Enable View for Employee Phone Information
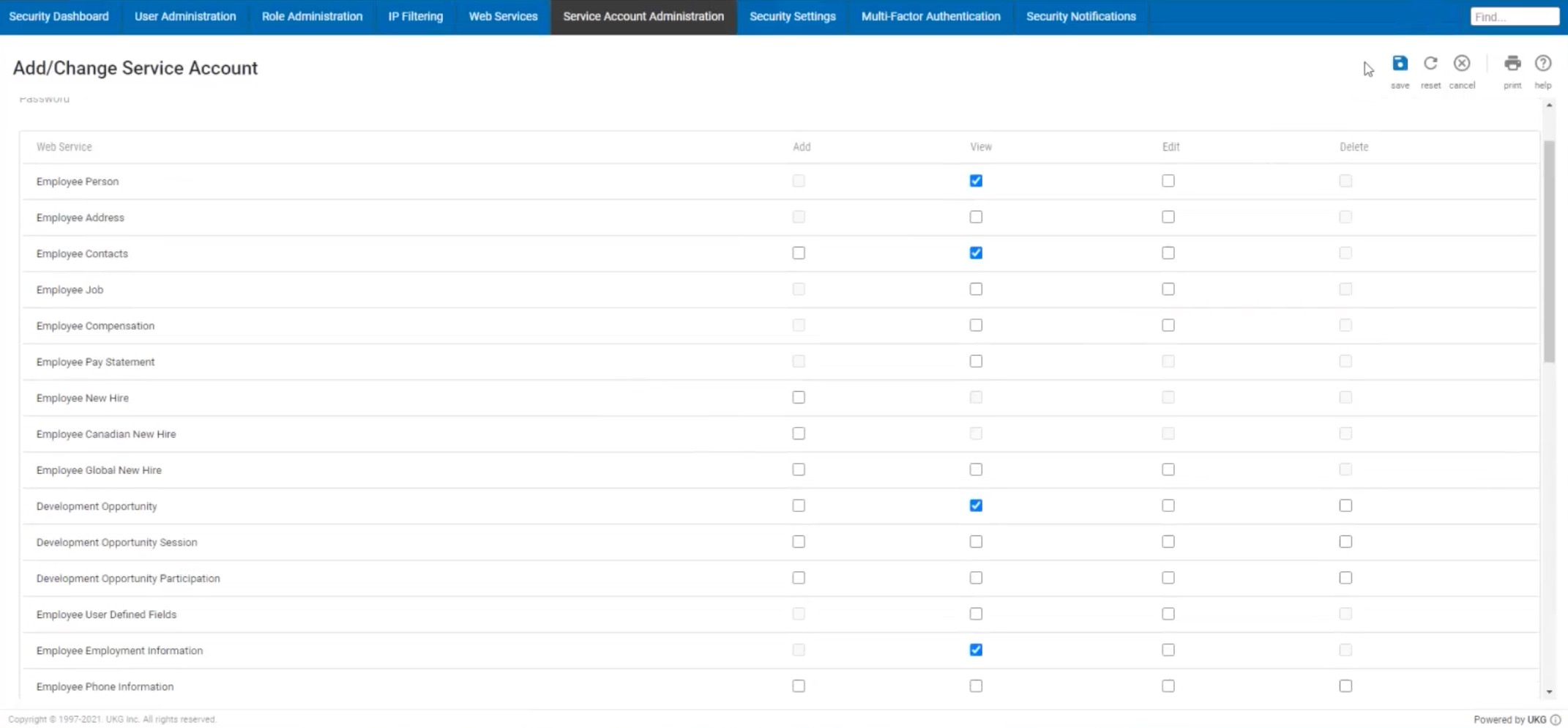1568x728 pixels. click(975, 686)
